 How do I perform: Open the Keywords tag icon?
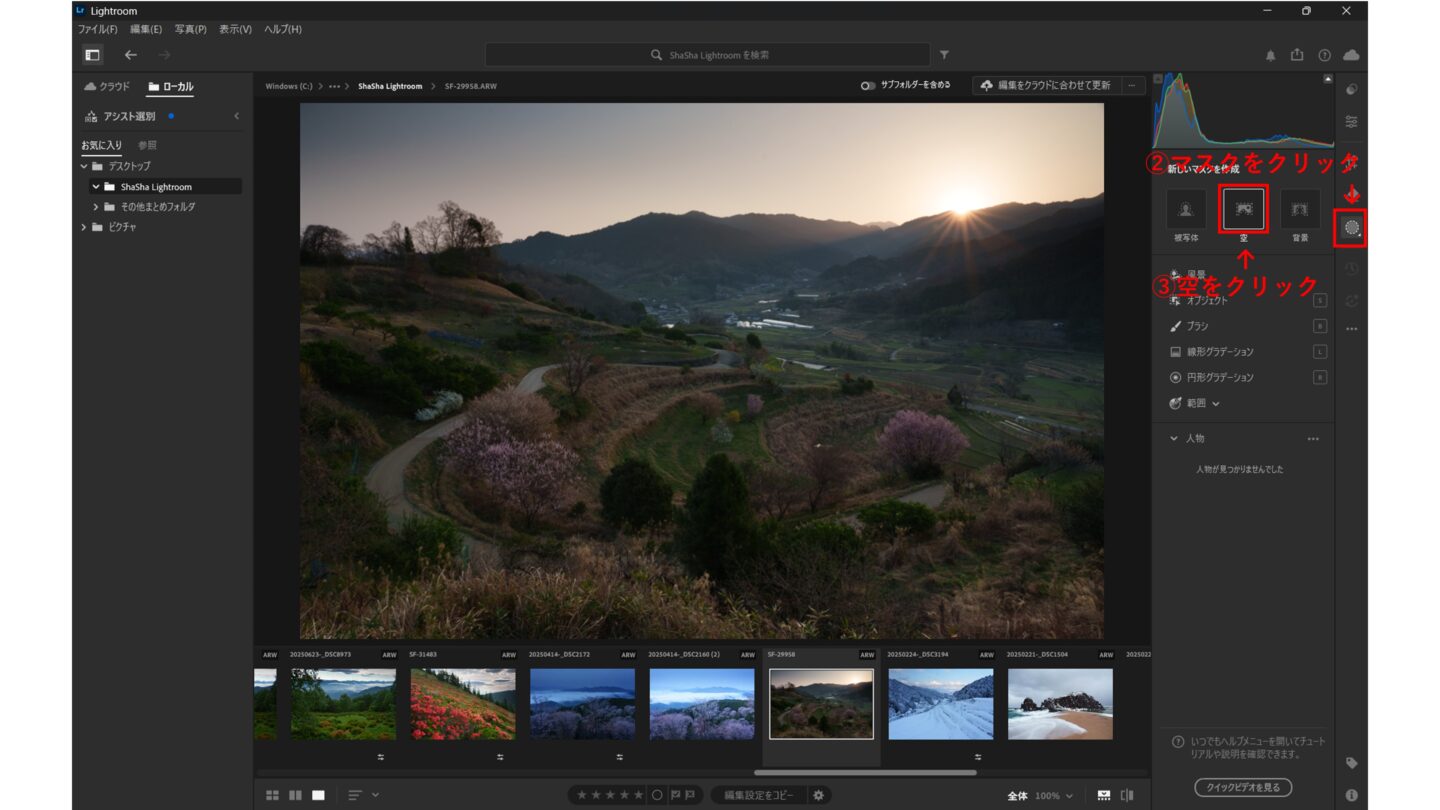click(x=1351, y=763)
